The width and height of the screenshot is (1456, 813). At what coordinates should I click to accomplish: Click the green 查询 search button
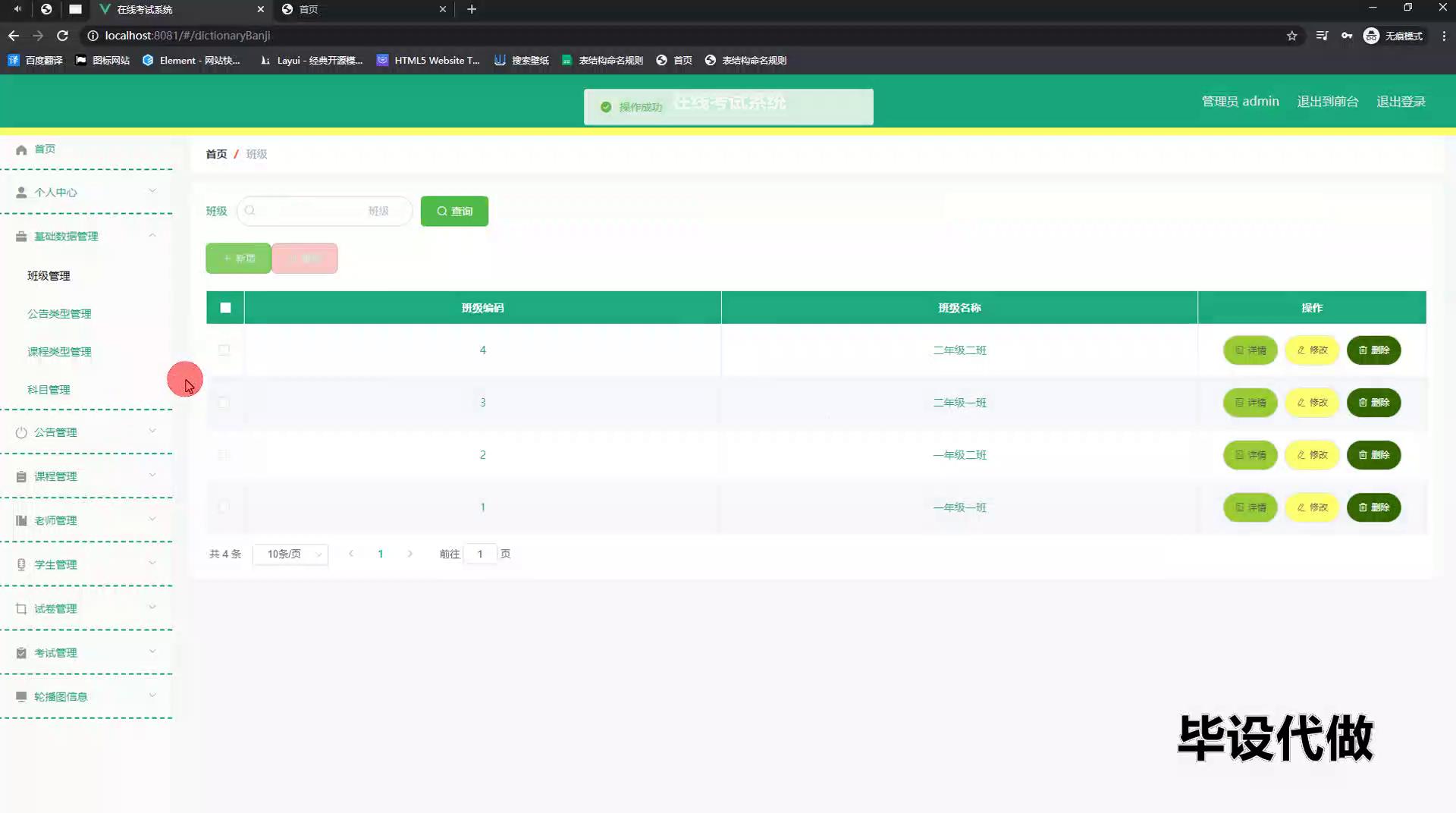454,212
